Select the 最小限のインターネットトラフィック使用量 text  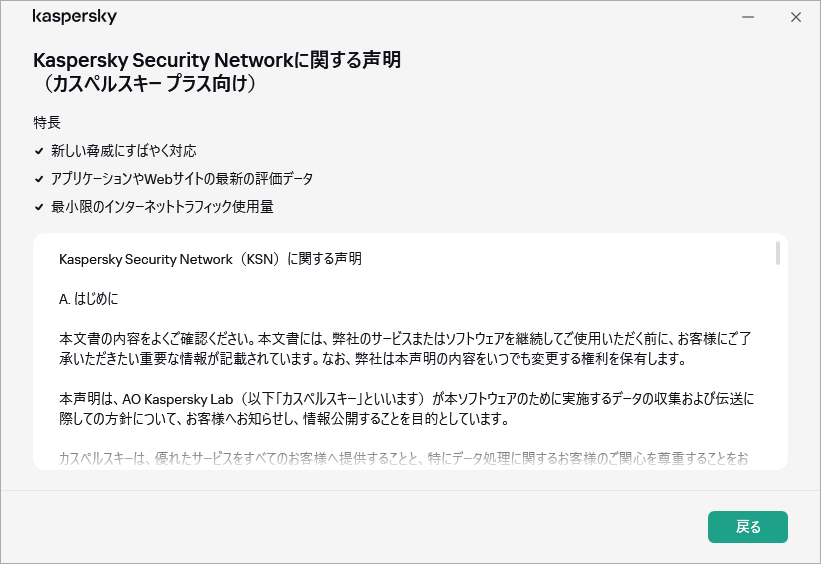click(162, 207)
